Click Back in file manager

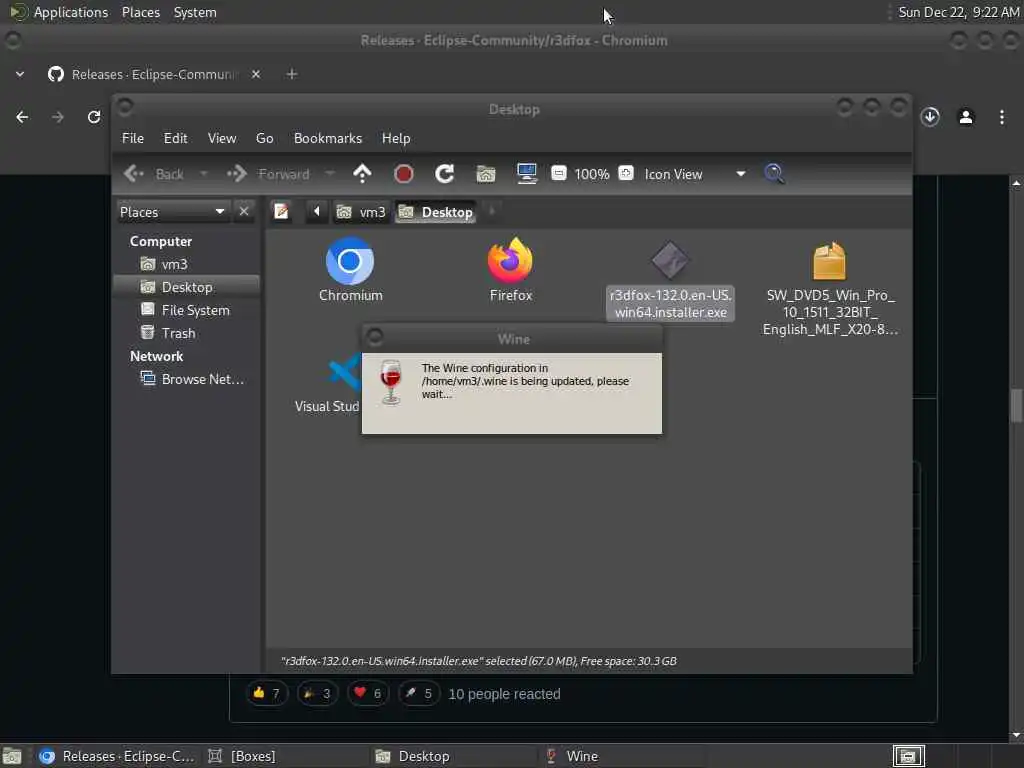pos(154,174)
